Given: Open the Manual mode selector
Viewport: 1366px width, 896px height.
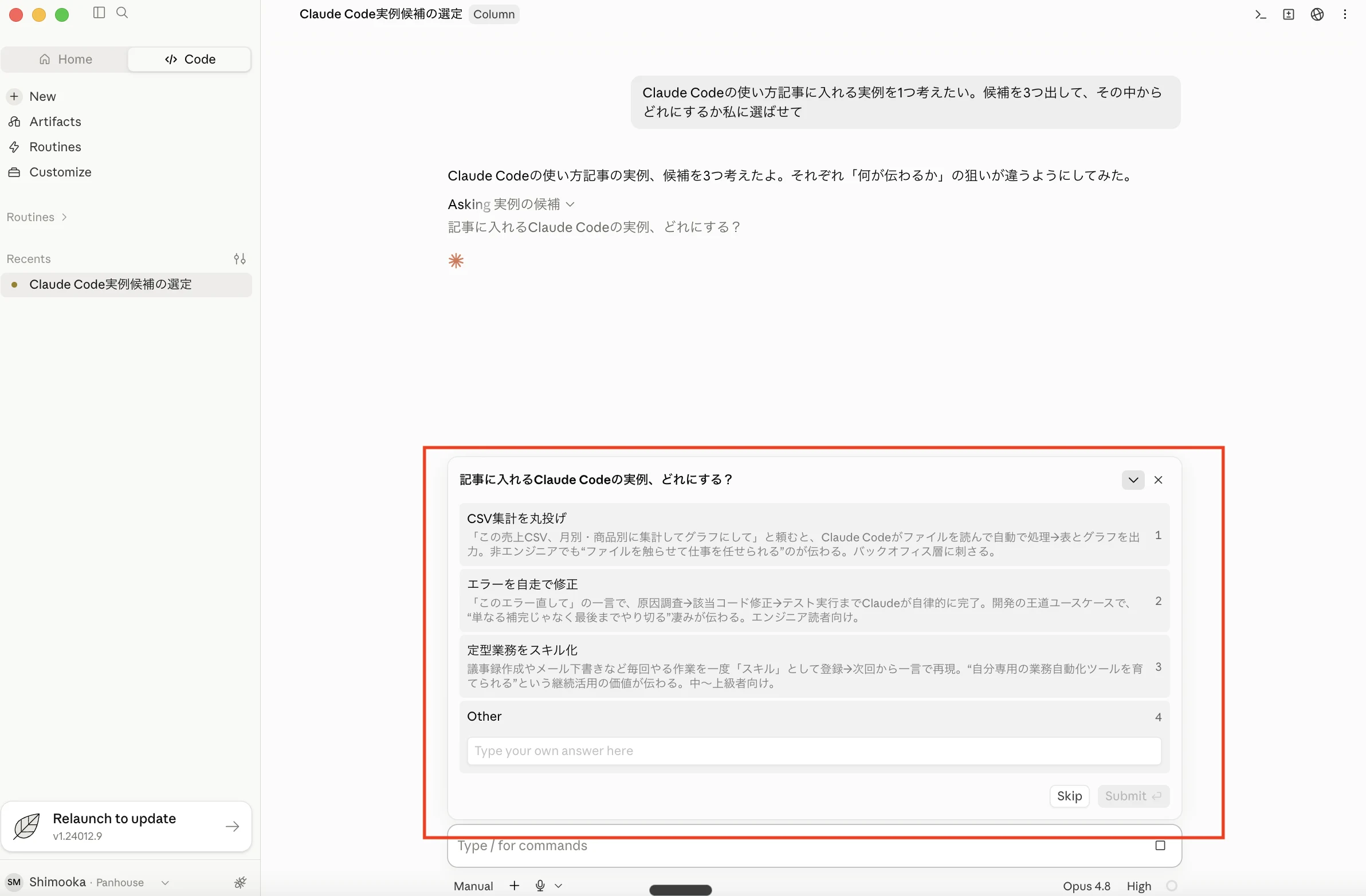Looking at the screenshot, I should [x=473, y=886].
